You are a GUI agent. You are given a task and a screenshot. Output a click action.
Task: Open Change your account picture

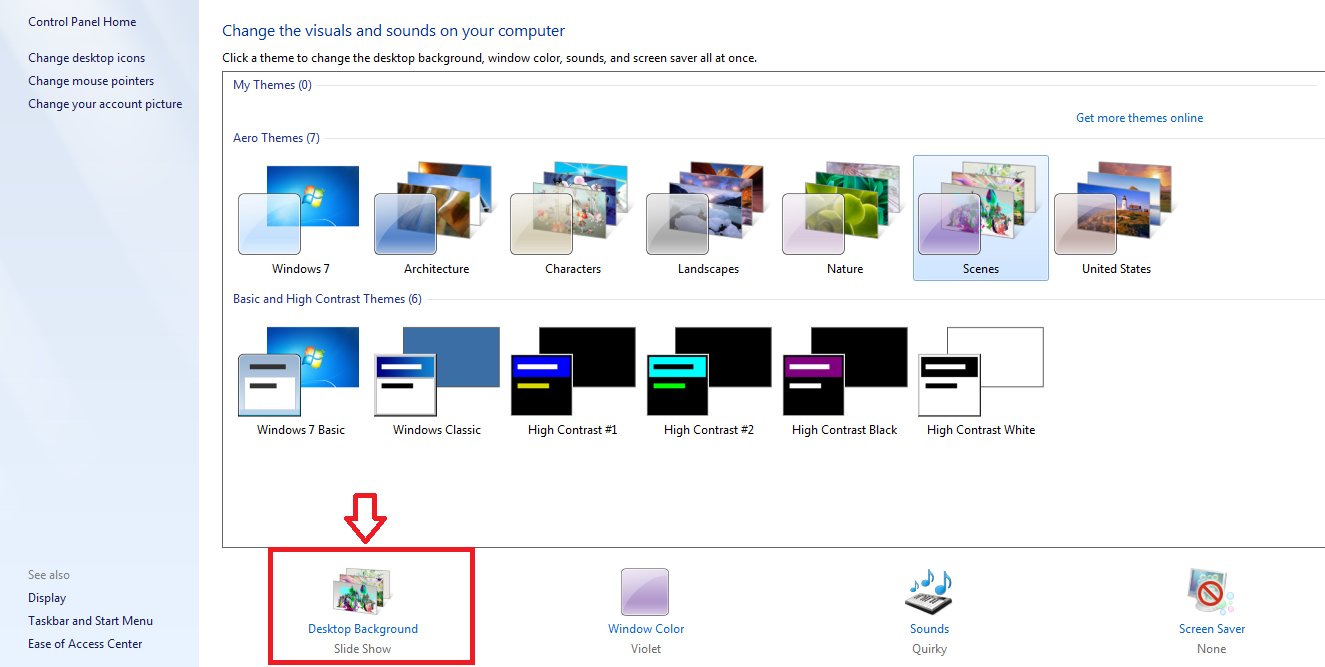pos(105,104)
